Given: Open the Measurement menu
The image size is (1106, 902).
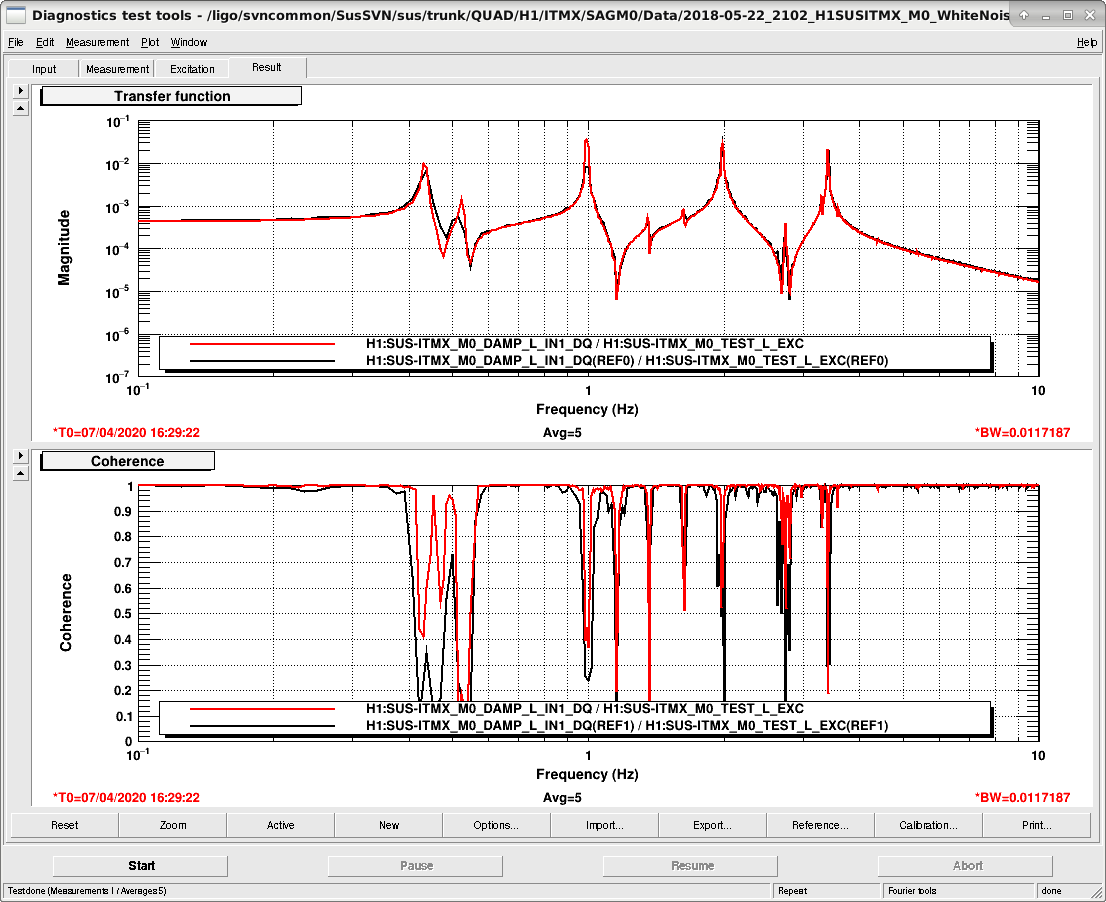Looking at the screenshot, I should (97, 42).
